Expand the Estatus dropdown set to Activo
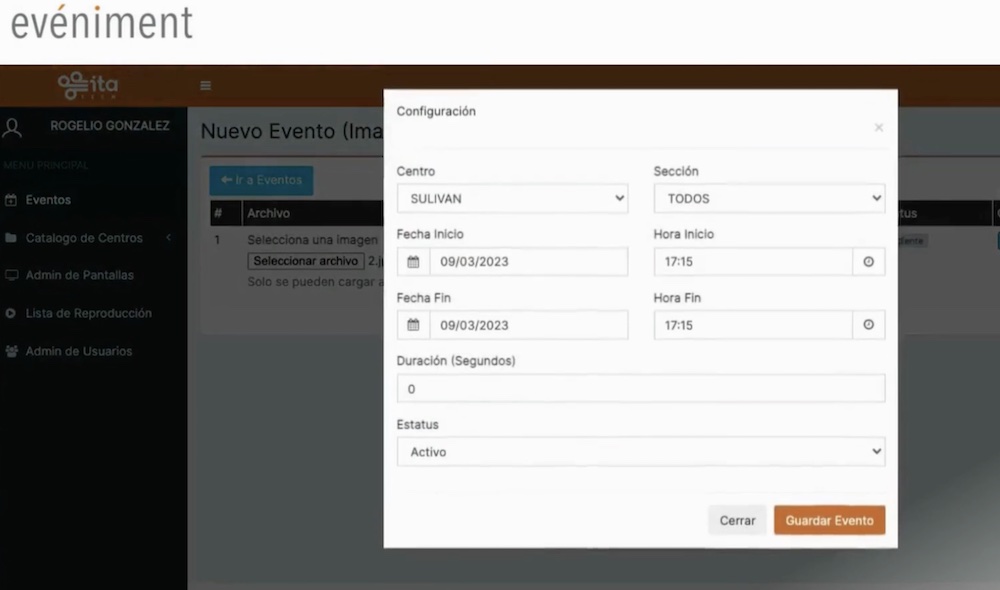The width and height of the screenshot is (1000, 590). click(x=640, y=452)
